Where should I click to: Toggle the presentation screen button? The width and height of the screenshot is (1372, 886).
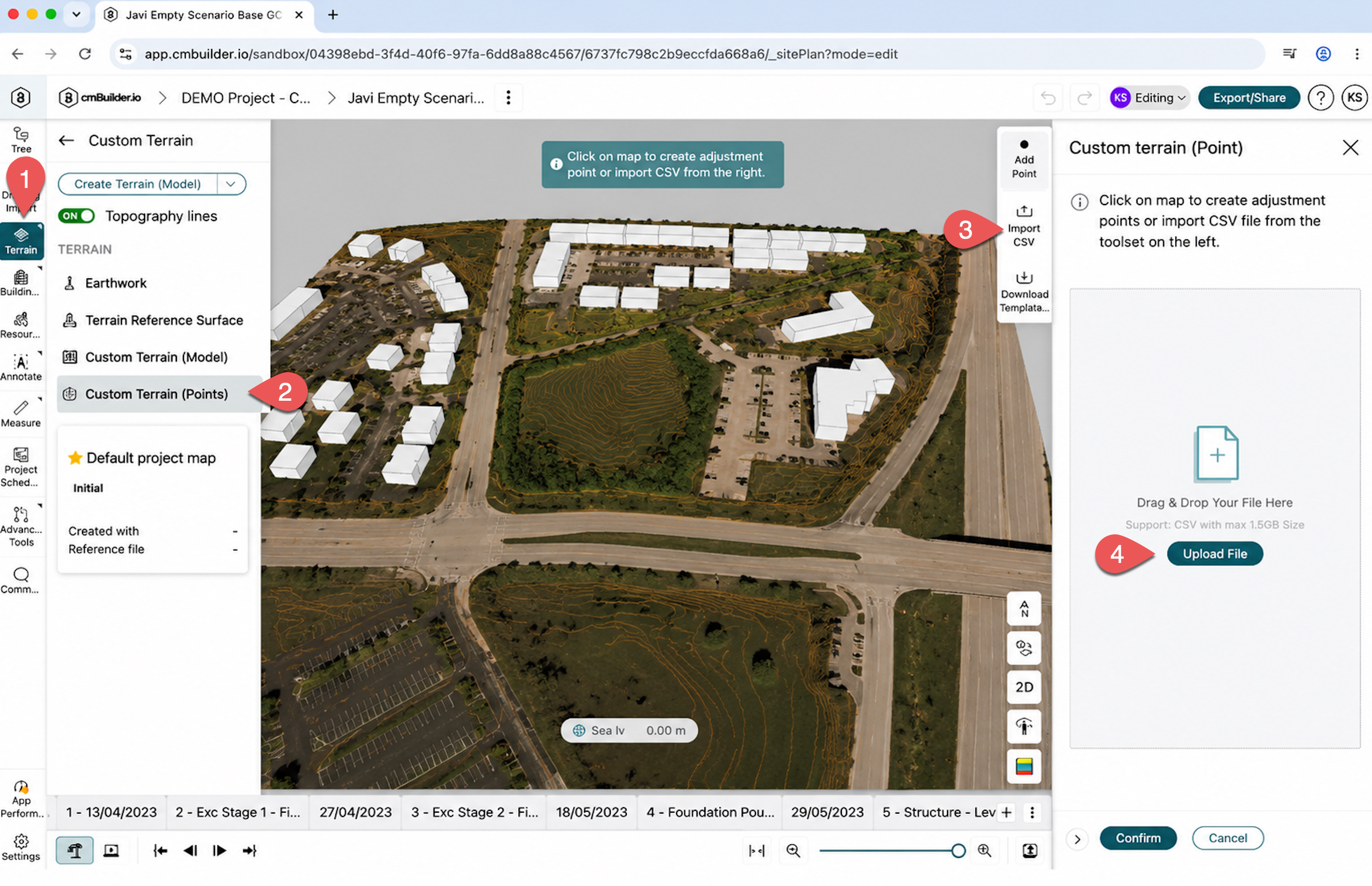click(111, 851)
